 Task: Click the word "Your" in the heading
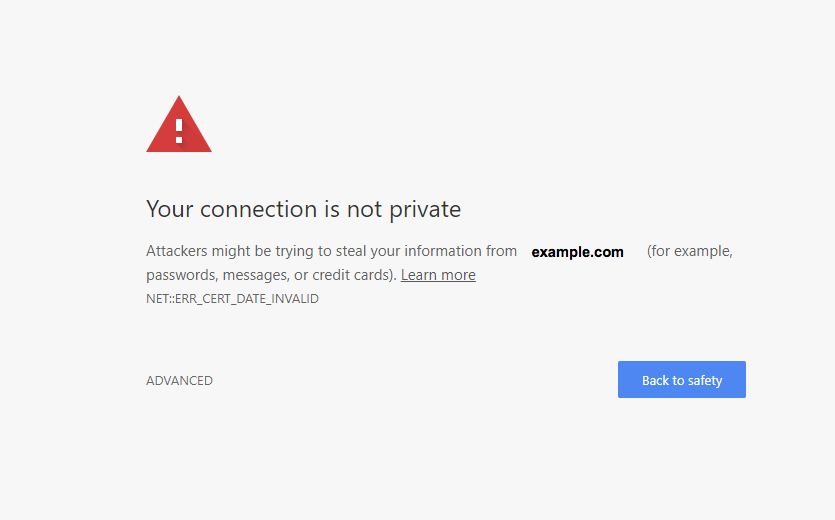pos(169,210)
